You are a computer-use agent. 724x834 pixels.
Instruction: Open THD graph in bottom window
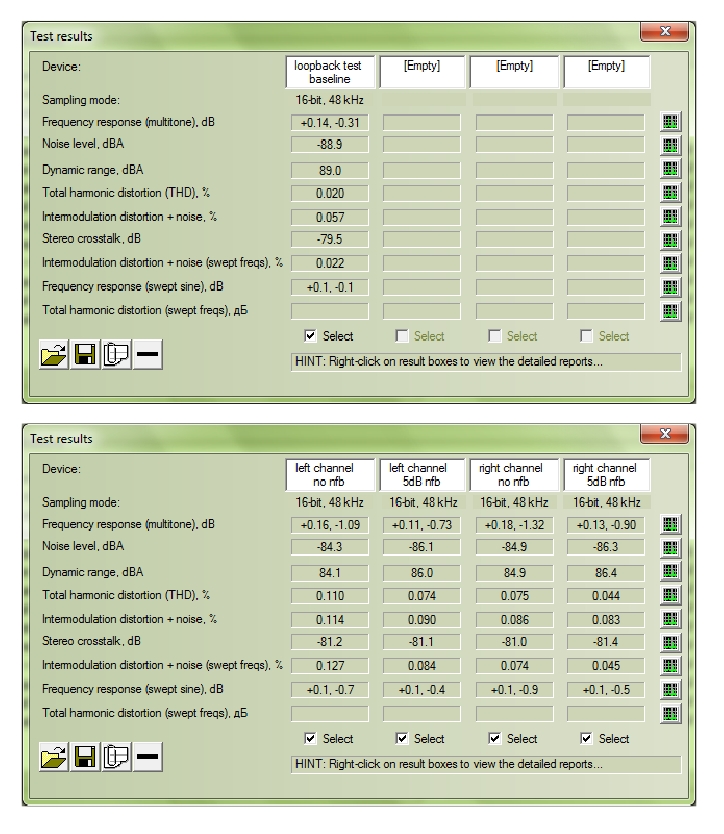pos(670,595)
